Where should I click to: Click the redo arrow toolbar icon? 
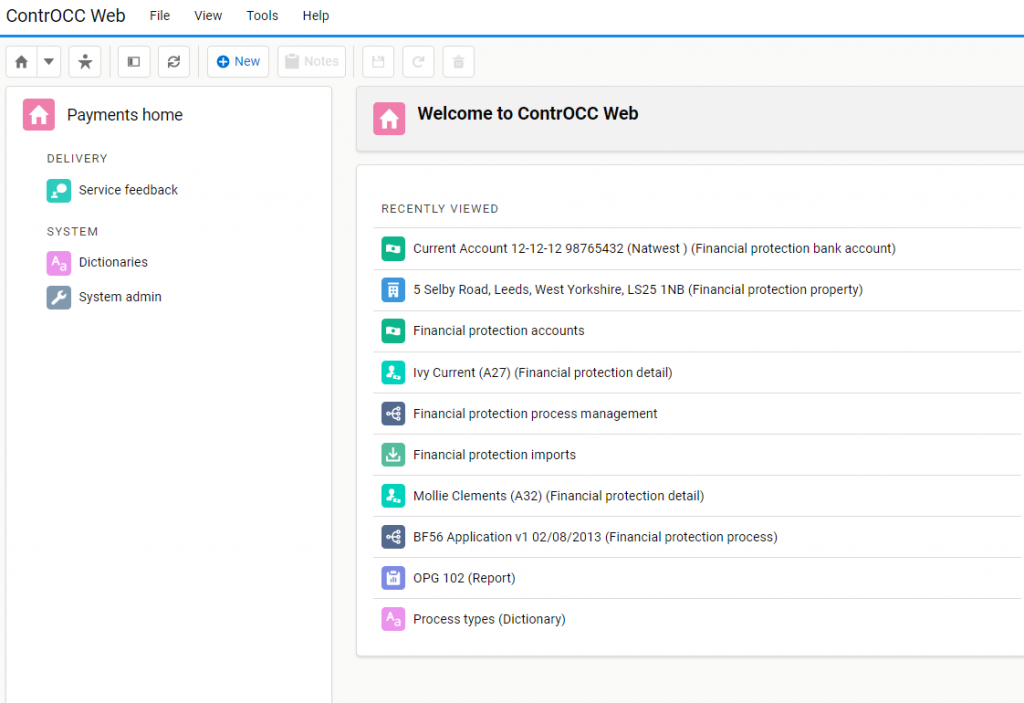point(419,62)
